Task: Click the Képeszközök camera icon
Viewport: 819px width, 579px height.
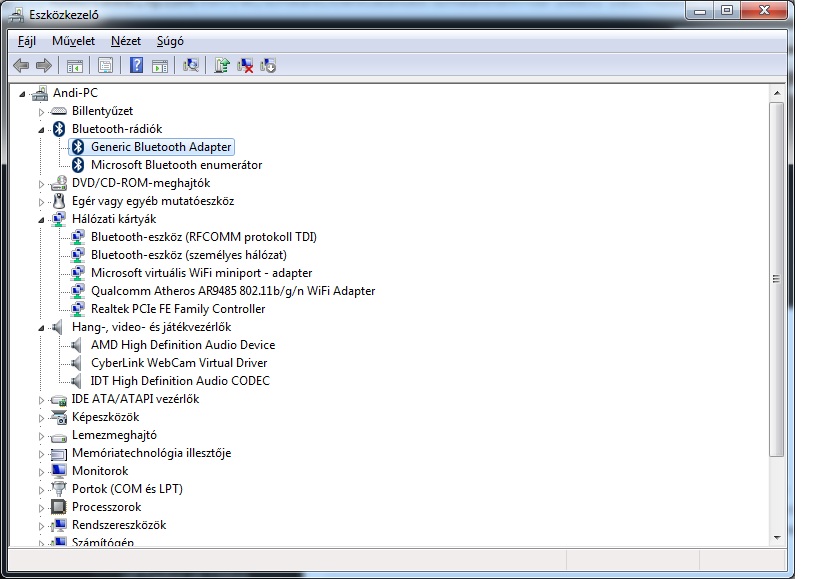Action: 58,417
